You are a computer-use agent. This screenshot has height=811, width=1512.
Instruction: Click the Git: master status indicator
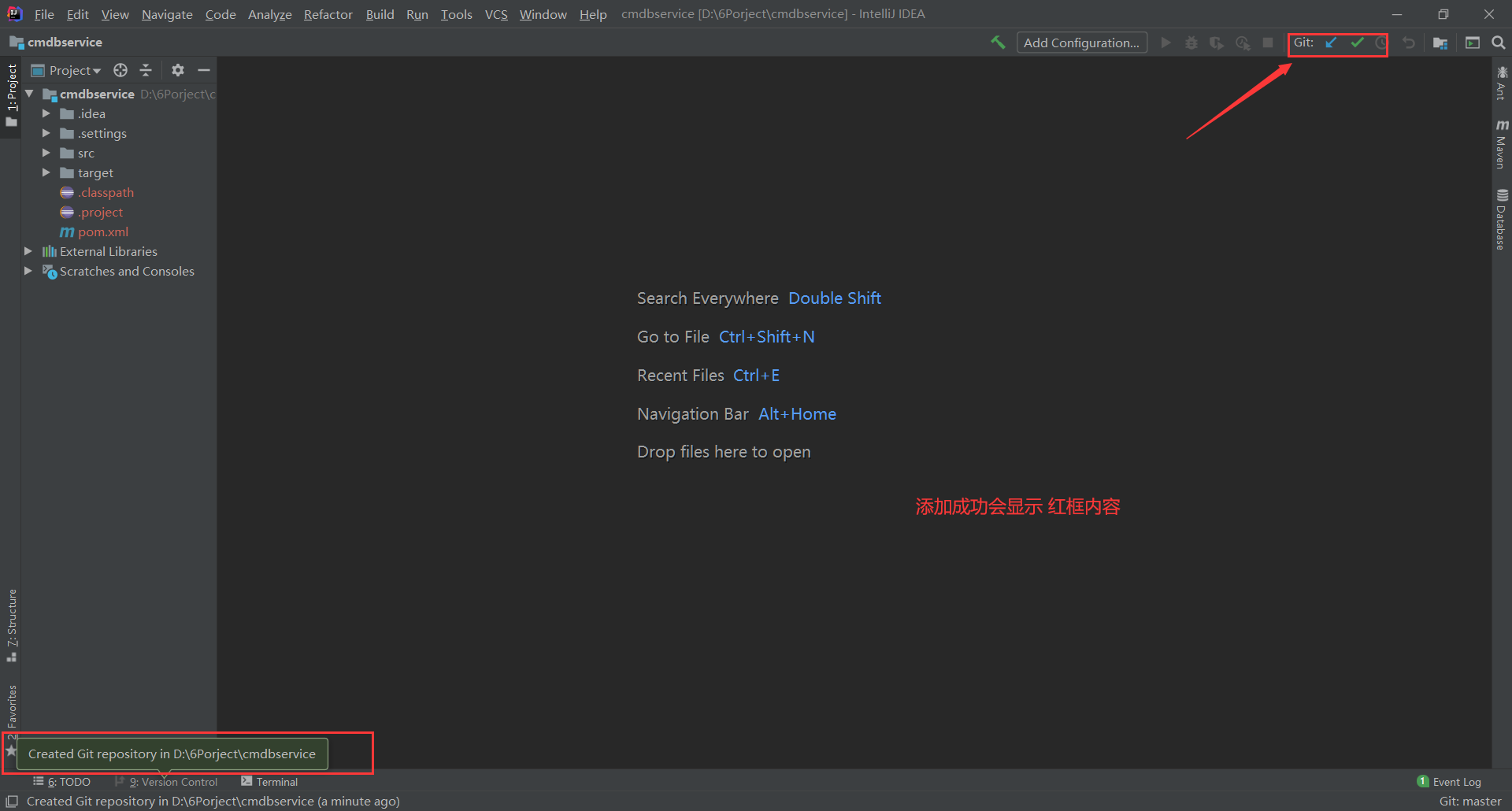[x=1469, y=801]
